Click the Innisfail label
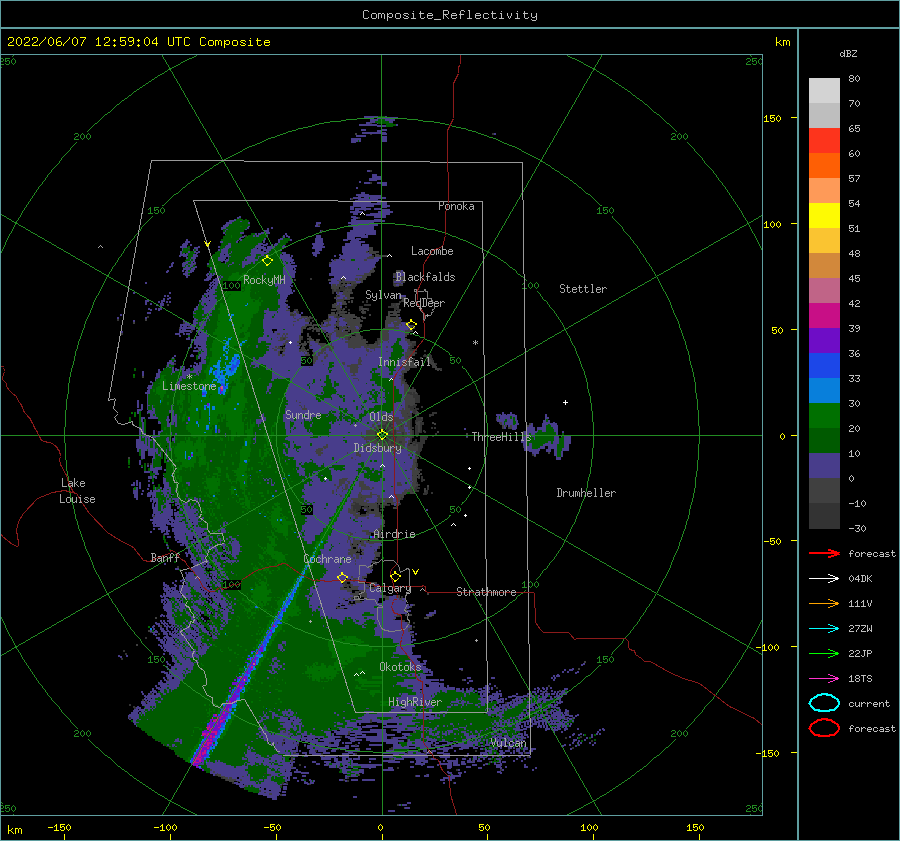Screen dimensions: 900x841 click(x=404, y=362)
